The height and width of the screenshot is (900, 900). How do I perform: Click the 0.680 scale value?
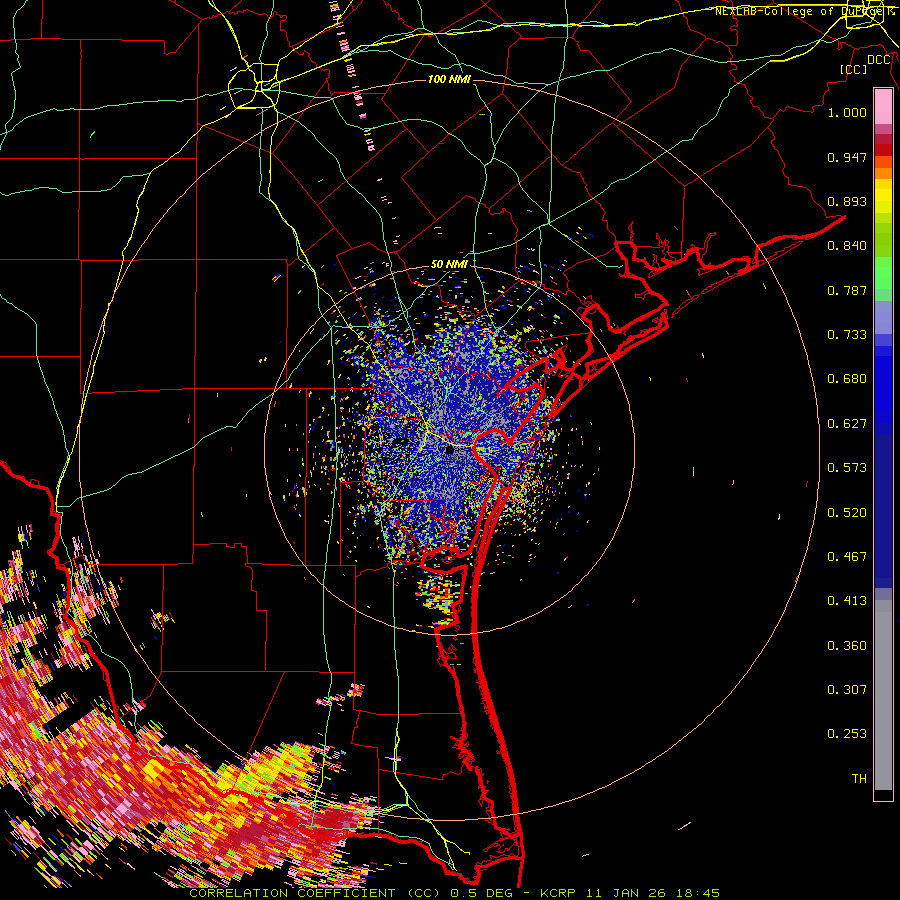tap(847, 379)
